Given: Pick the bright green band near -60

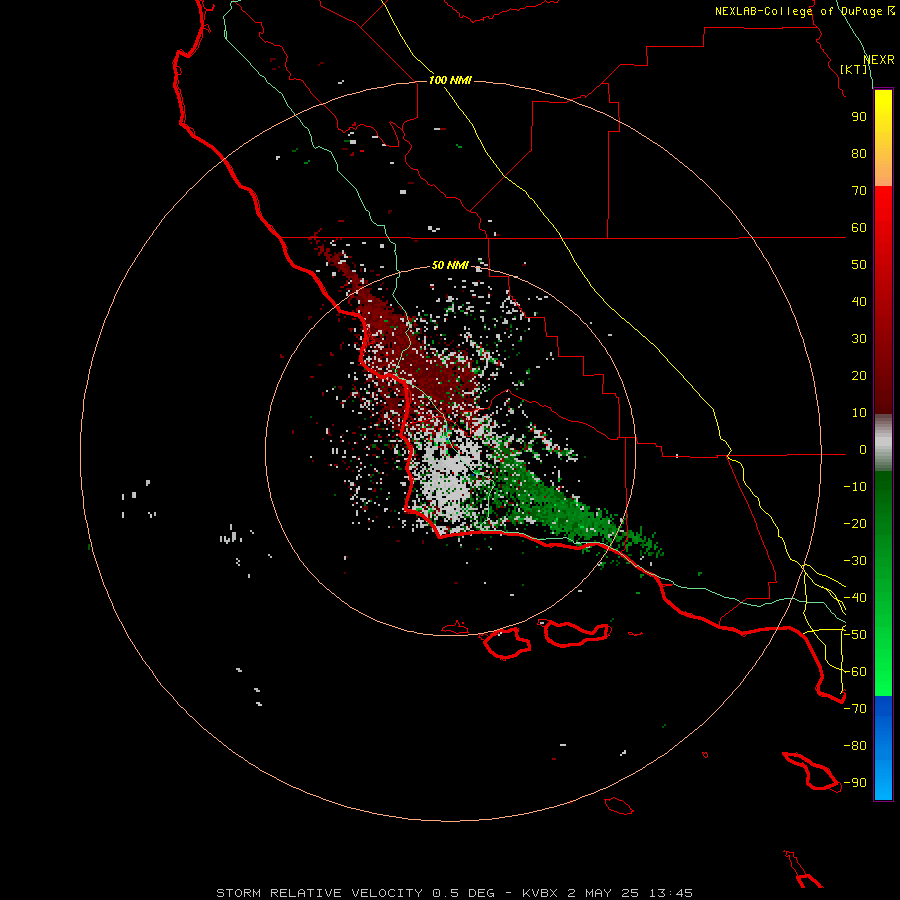Looking at the screenshot, I should point(883,672).
